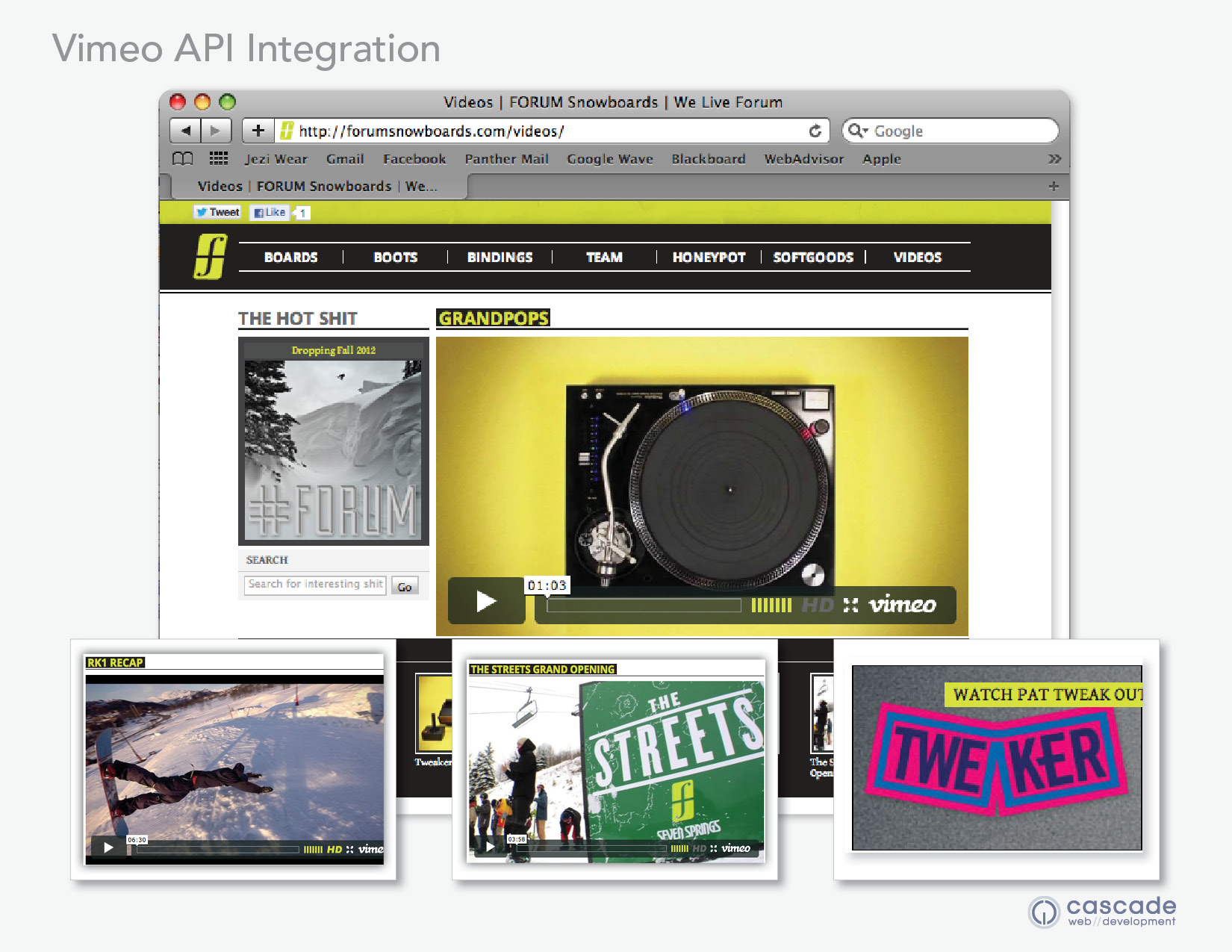Open the TEAM menu item
The width and height of the screenshot is (1232, 952).
604,257
